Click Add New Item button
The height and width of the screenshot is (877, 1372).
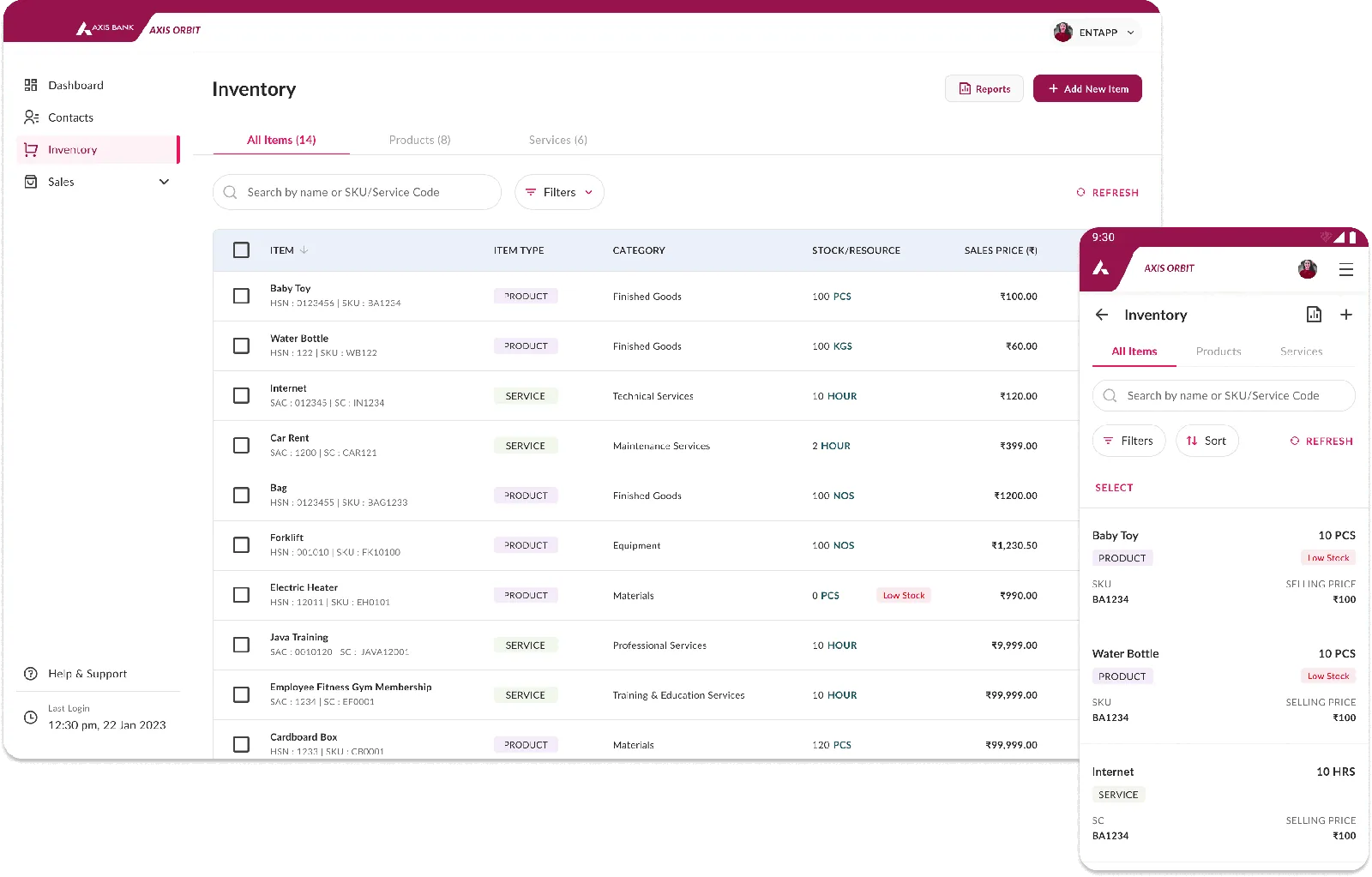(x=1087, y=88)
